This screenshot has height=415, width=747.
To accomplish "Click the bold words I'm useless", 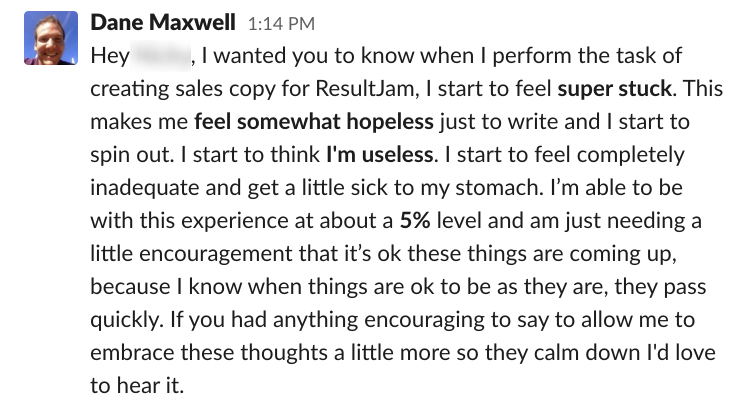I will coord(380,155).
